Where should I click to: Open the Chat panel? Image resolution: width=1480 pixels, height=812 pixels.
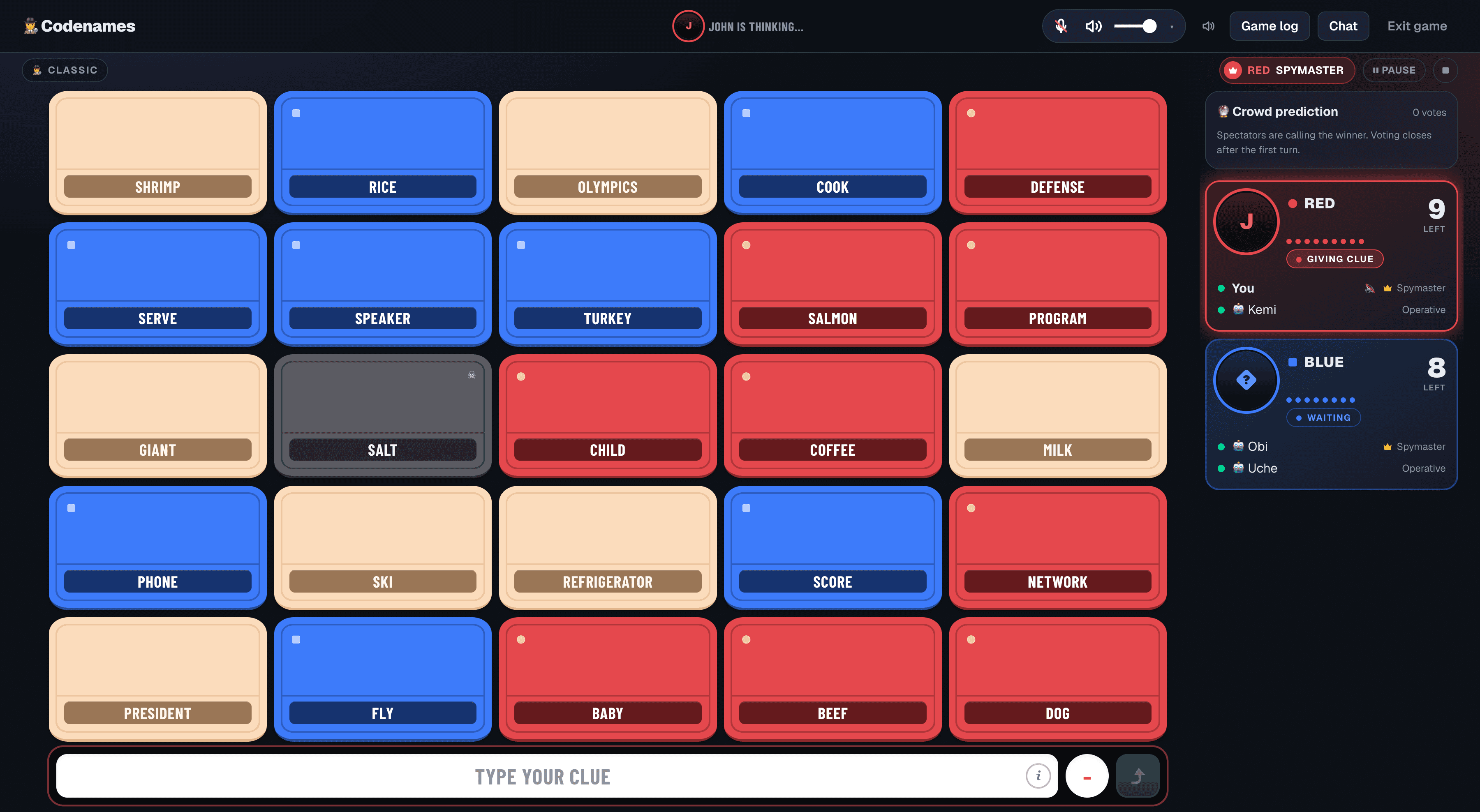[x=1343, y=26]
